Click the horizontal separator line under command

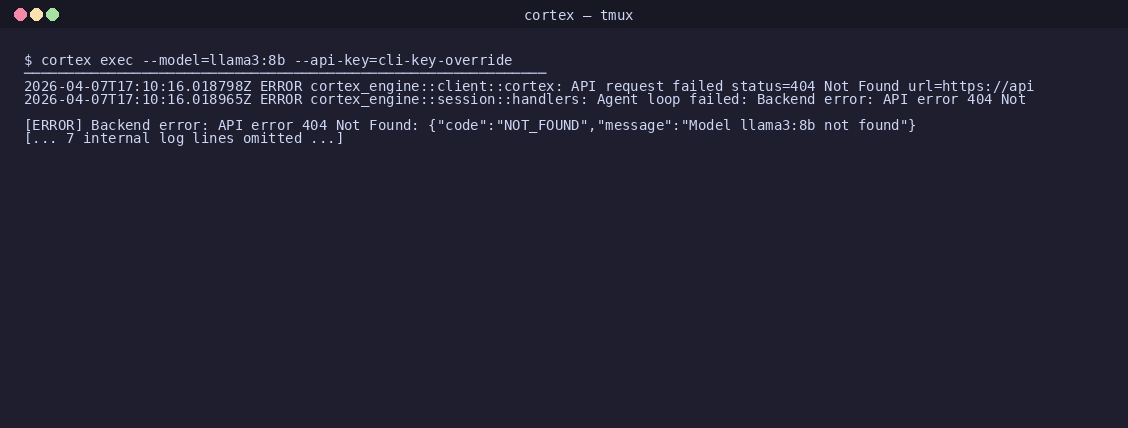coord(285,73)
